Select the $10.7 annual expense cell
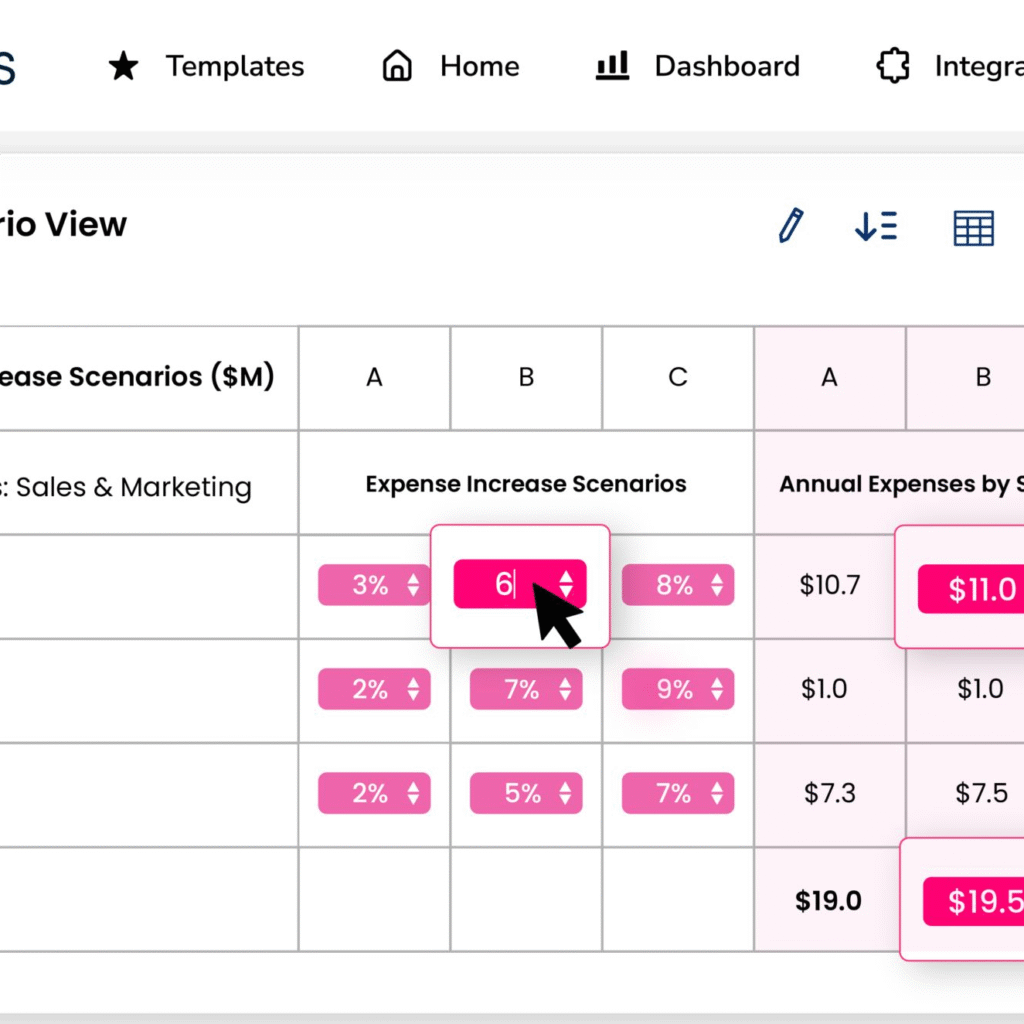1024x1024 pixels. click(829, 585)
